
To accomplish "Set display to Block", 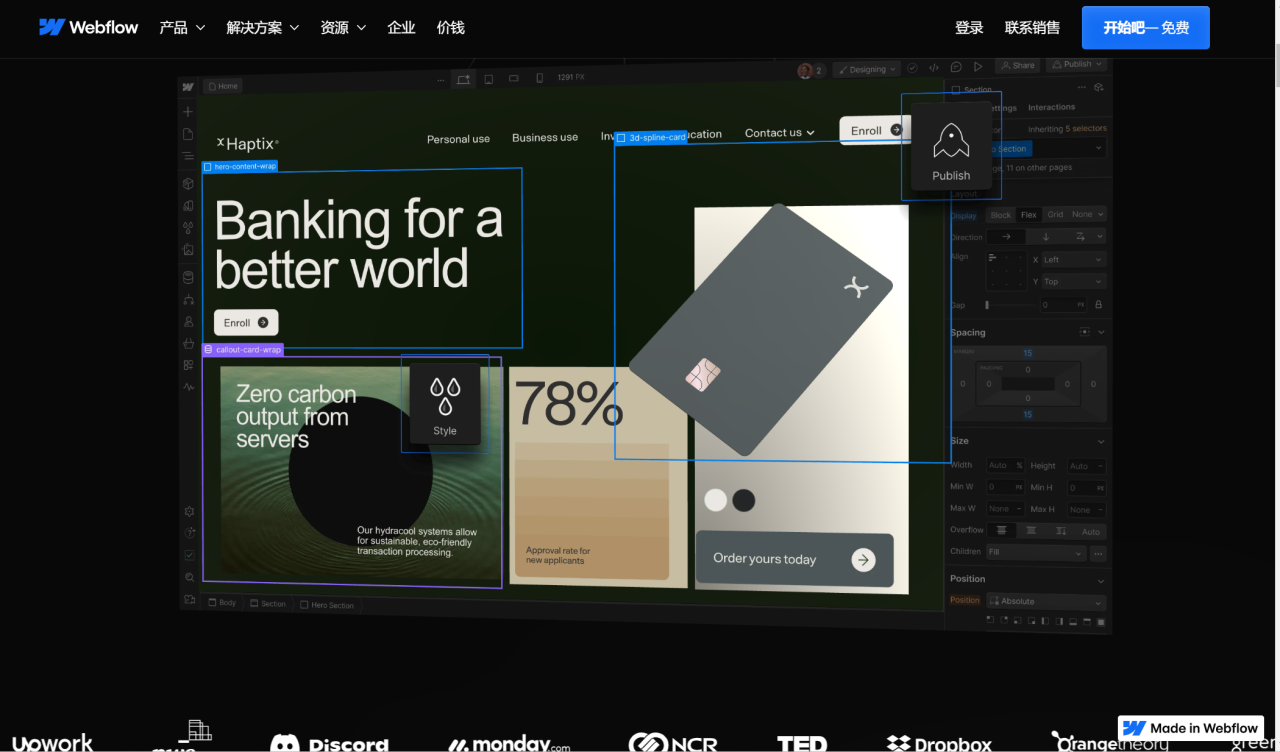I will click(1000, 215).
